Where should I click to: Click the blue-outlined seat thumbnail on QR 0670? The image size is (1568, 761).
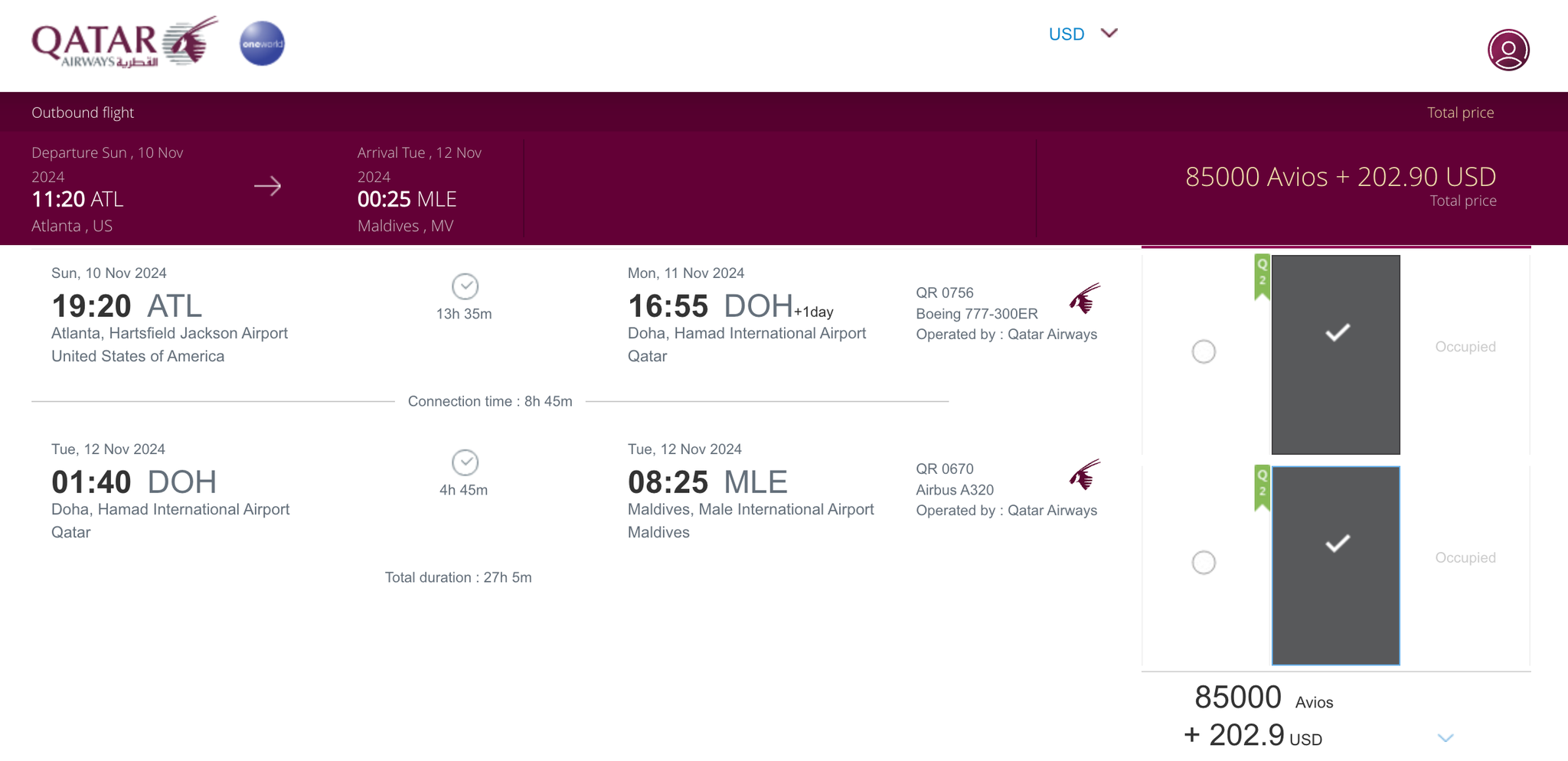(1335, 563)
